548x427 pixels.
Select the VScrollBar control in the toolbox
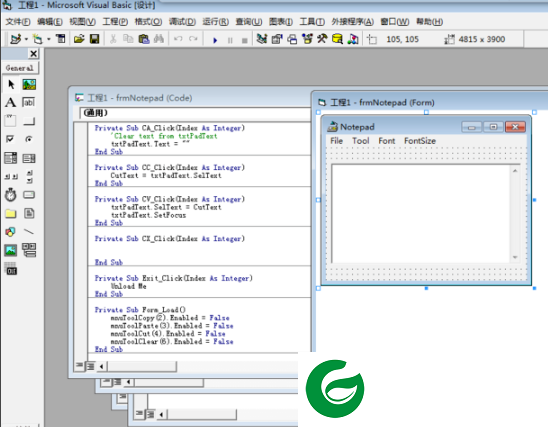tap(29, 176)
